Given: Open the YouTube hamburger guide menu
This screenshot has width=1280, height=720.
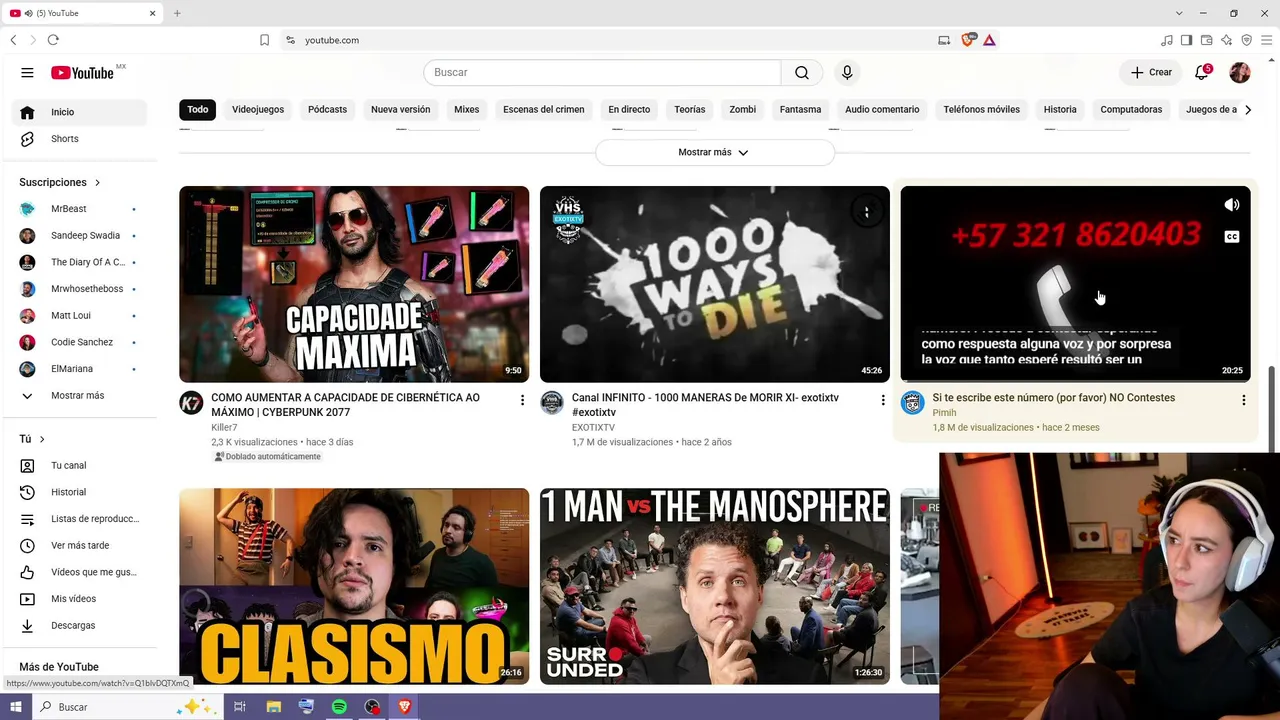Looking at the screenshot, I should (27, 73).
